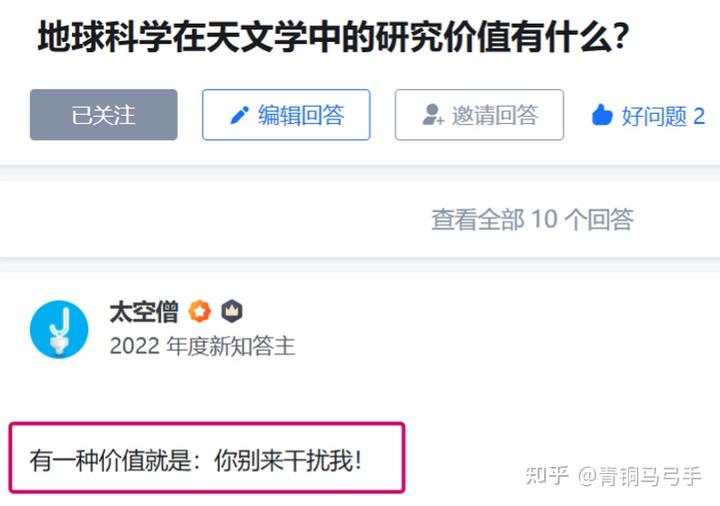Click the highlighted pink-bordered answer box
Viewport: 720px width, 506px height.
coord(207,458)
